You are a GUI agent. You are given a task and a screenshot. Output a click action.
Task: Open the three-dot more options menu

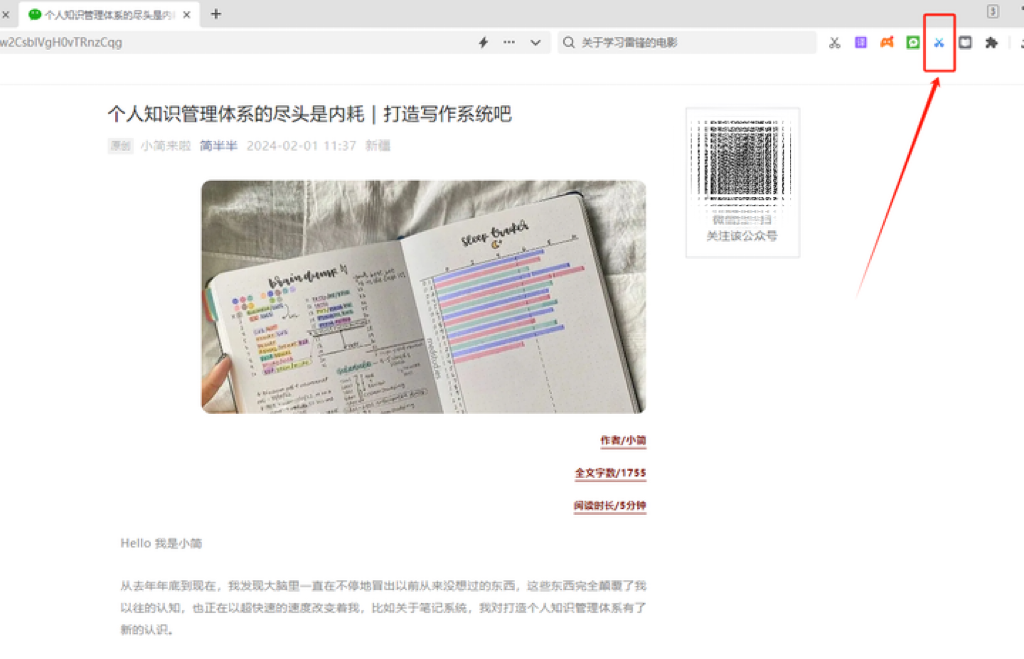tap(509, 42)
